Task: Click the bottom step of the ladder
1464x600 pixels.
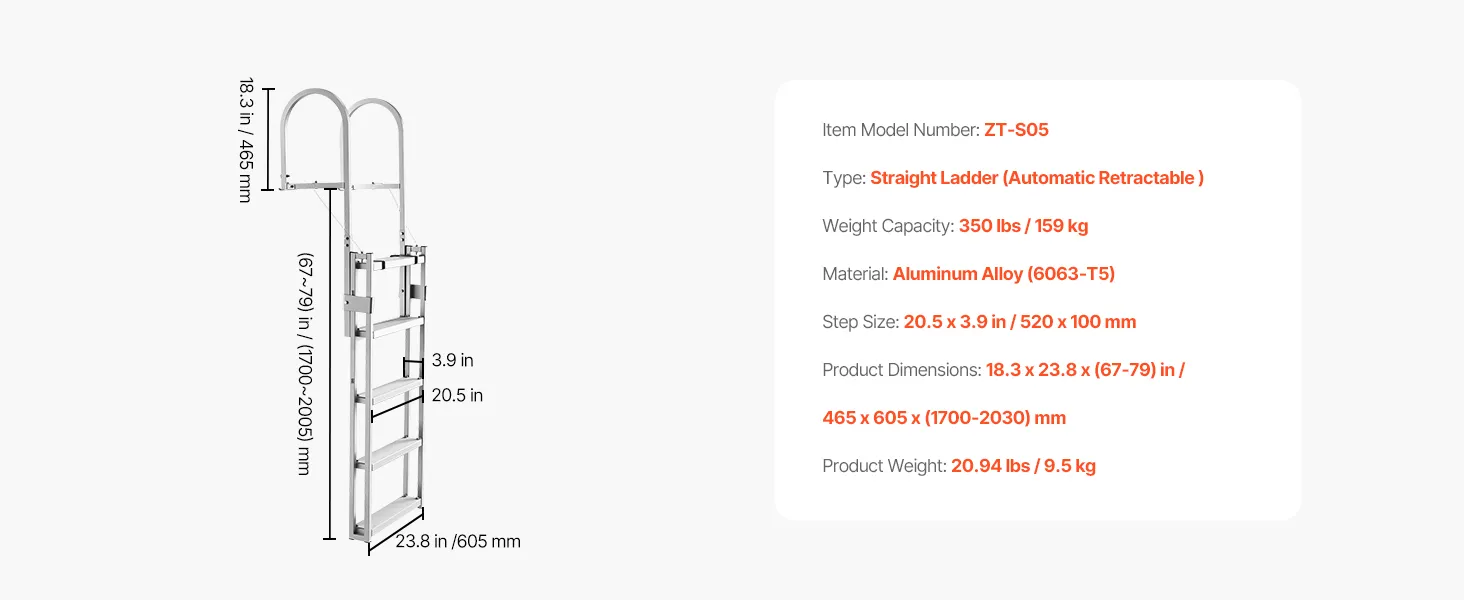Action: point(397,513)
